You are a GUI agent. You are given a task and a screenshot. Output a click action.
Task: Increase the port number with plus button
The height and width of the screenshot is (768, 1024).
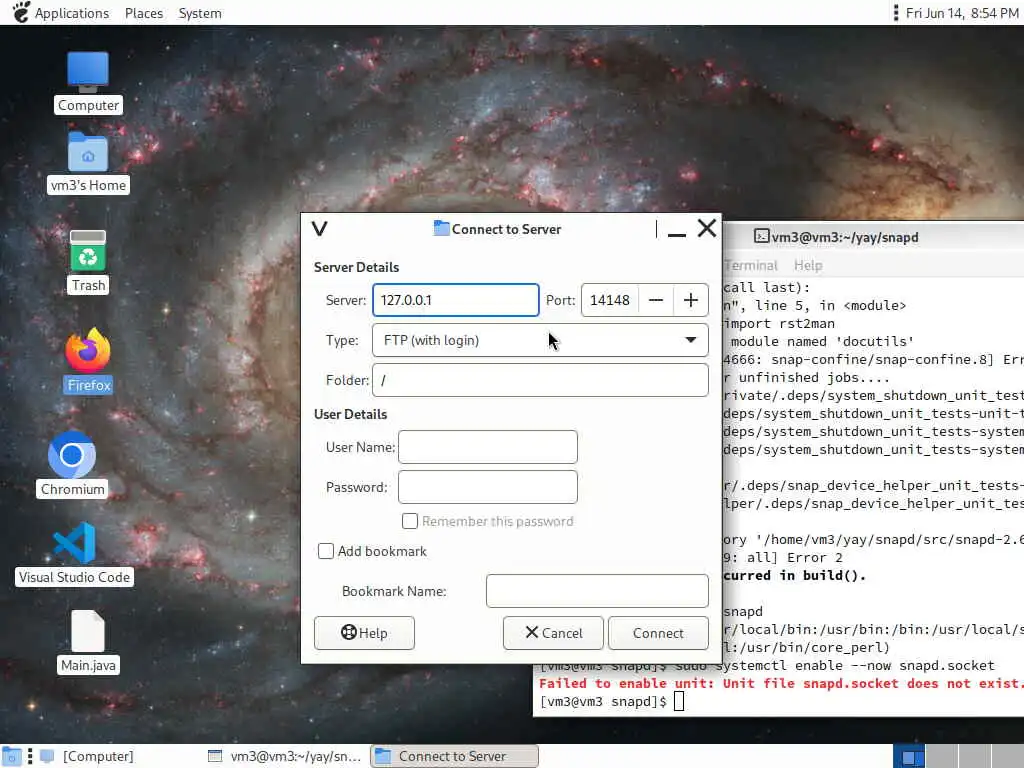pos(690,300)
